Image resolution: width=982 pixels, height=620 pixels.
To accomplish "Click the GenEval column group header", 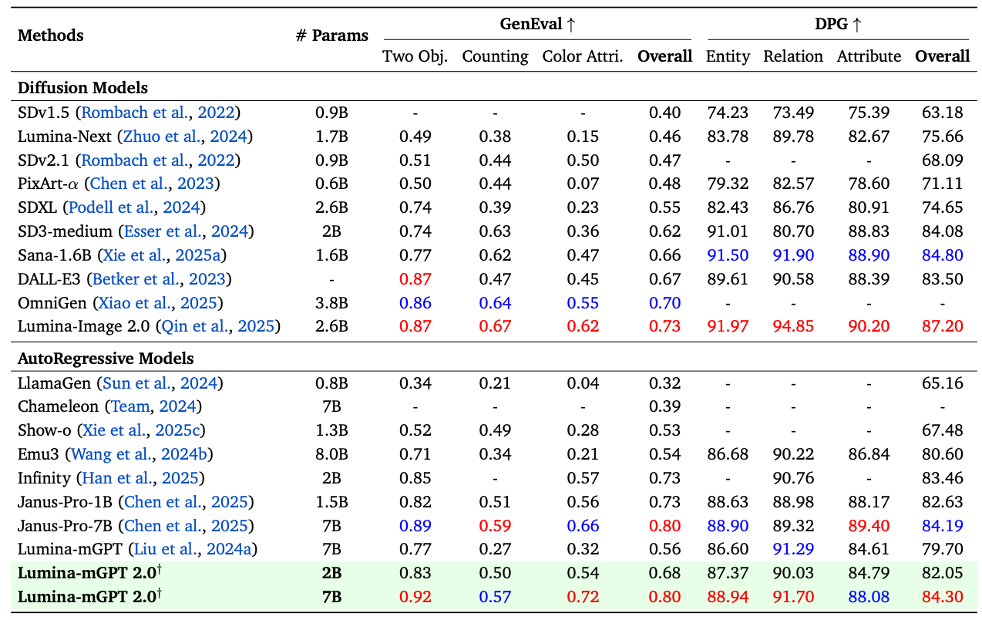I will coord(537,24).
